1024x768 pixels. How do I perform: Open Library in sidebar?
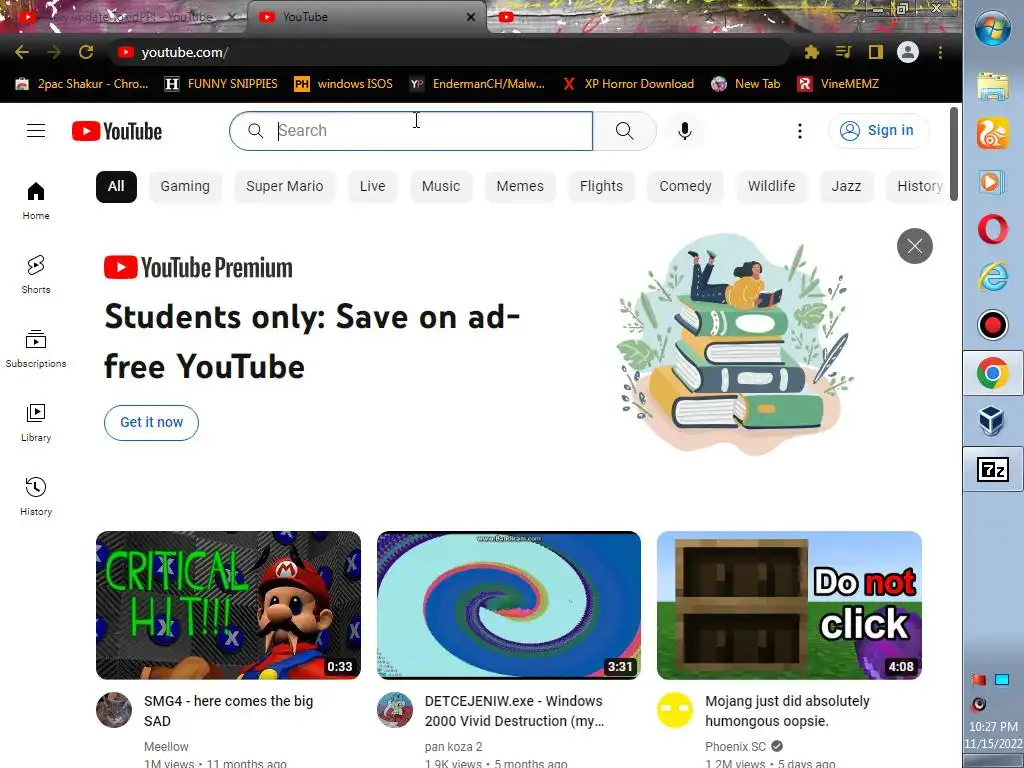36,423
